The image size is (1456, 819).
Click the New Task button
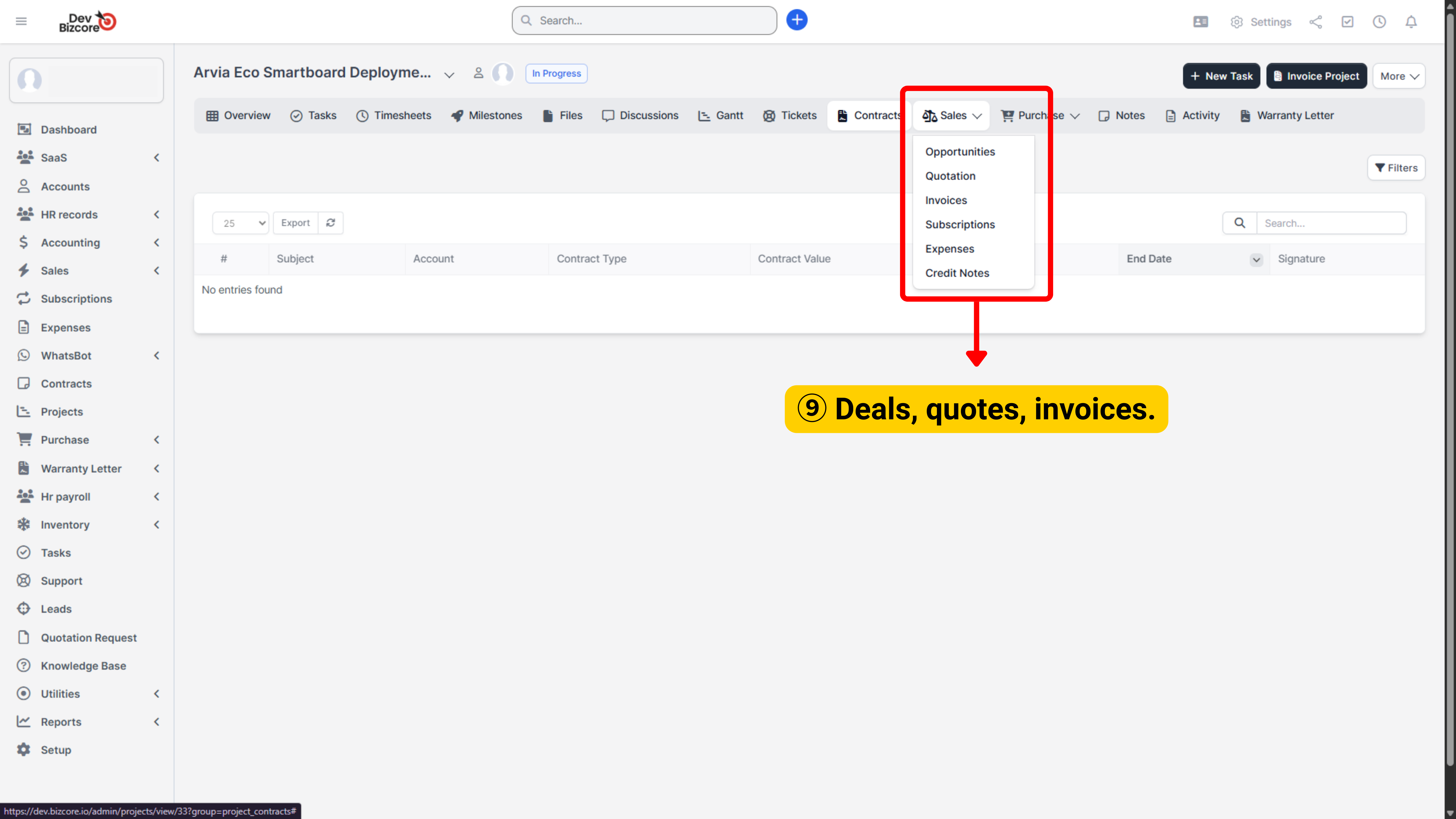pos(1221,76)
